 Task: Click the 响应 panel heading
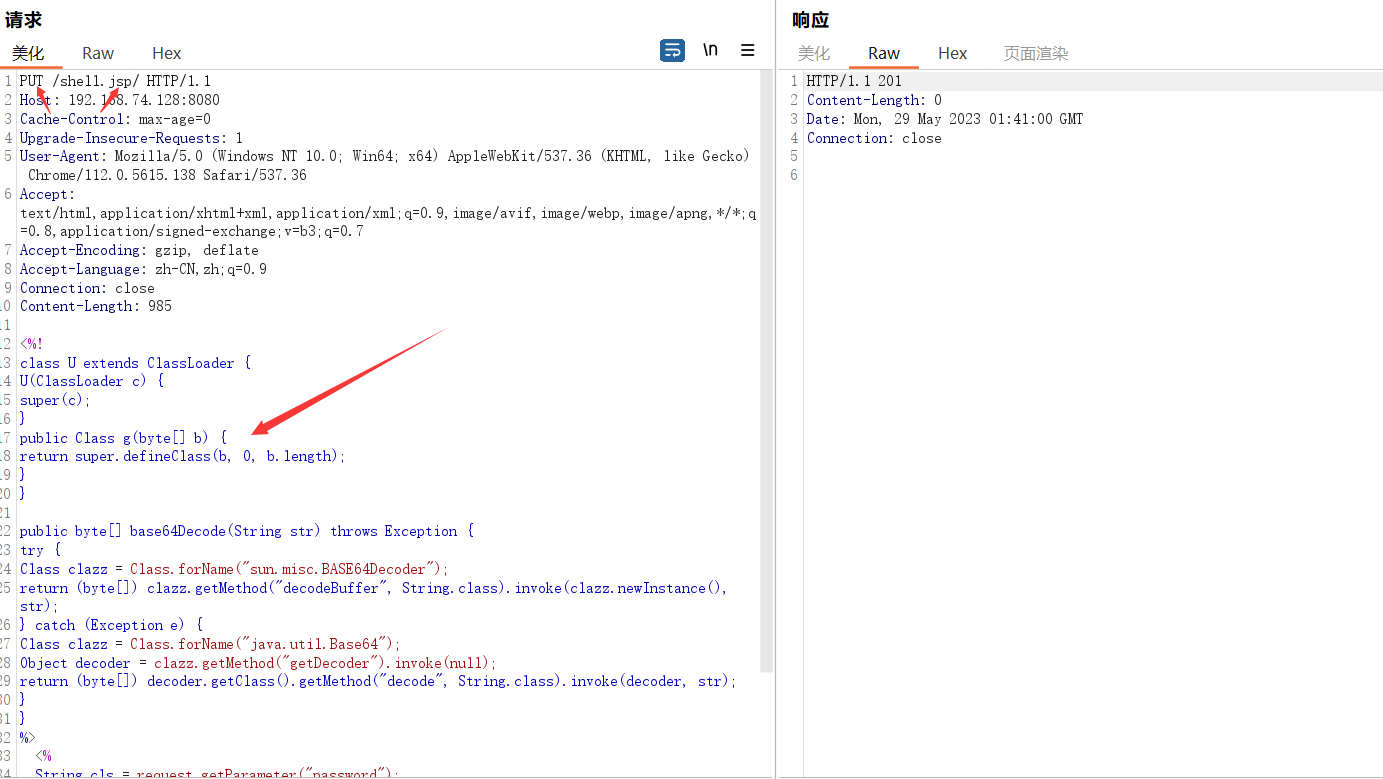[x=811, y=19]
